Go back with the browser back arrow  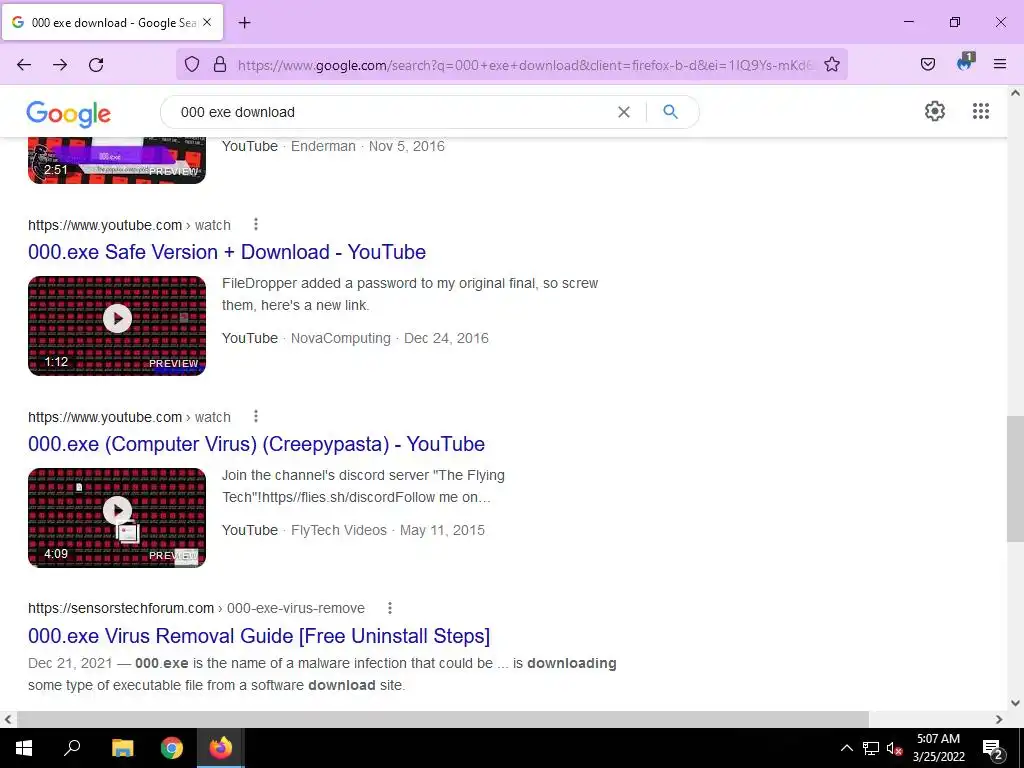[x=24, y=65]
